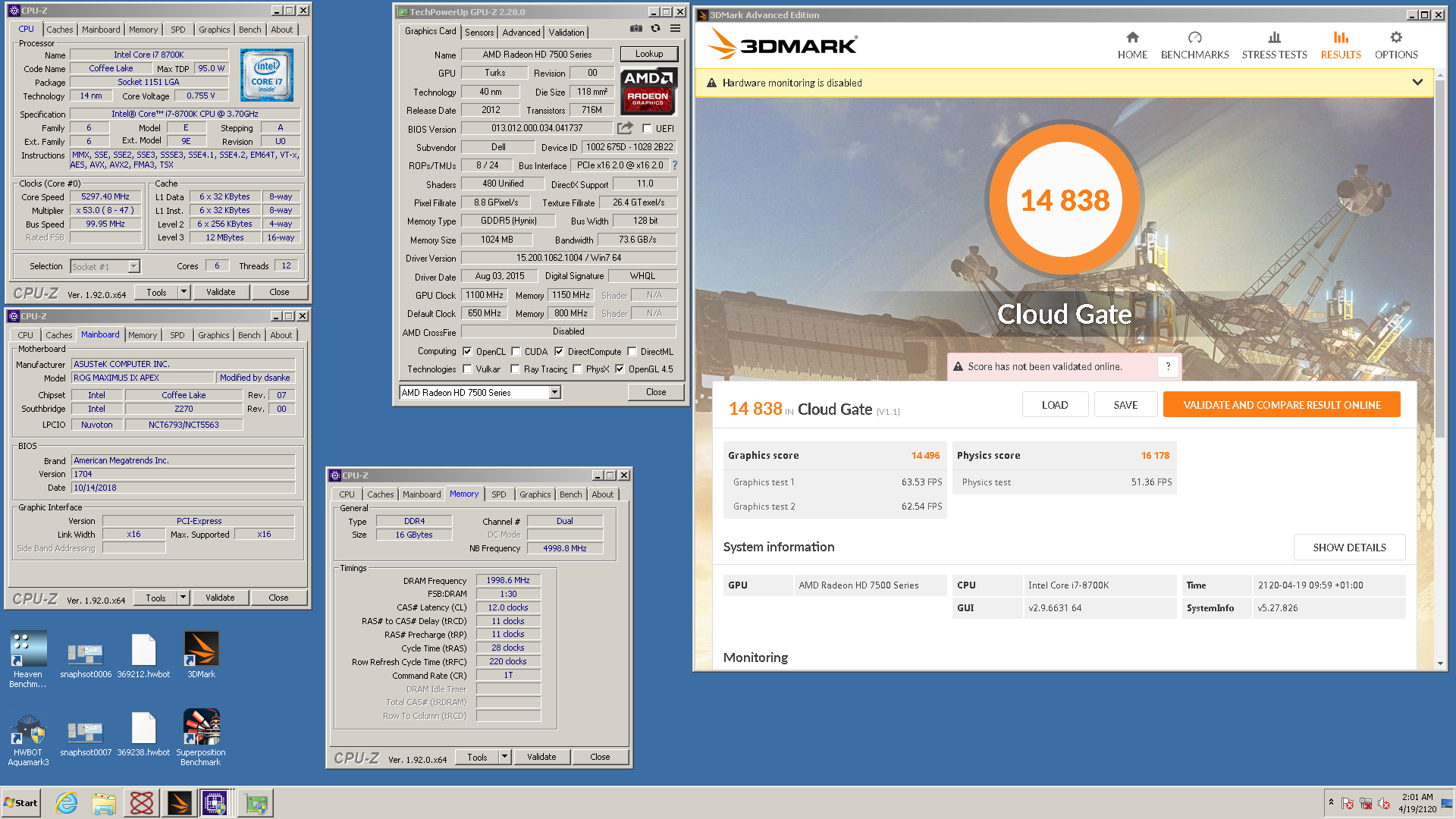The image size is (1456, 819).
Task: Open 3DMark RESULTS section
Action: [1341, 45]
